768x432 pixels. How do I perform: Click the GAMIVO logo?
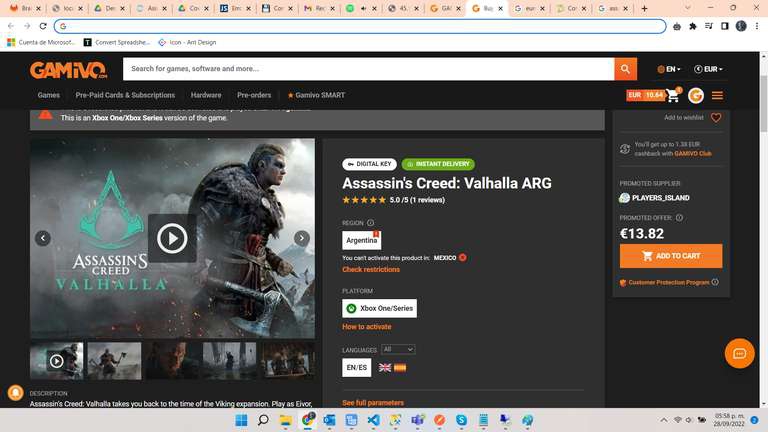(x=69, y=70)
